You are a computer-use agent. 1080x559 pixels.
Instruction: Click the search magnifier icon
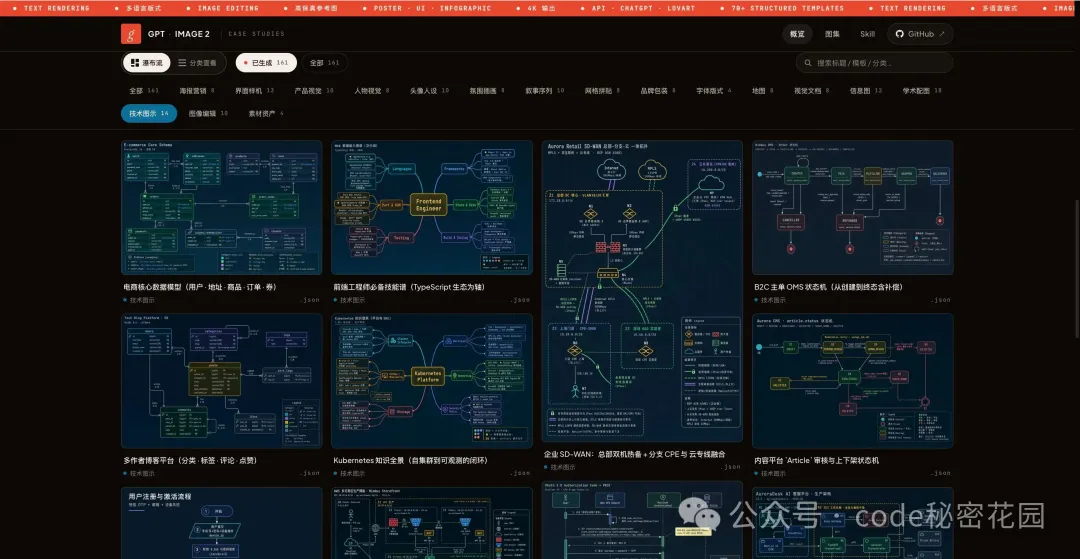click(x=808, y=63)
